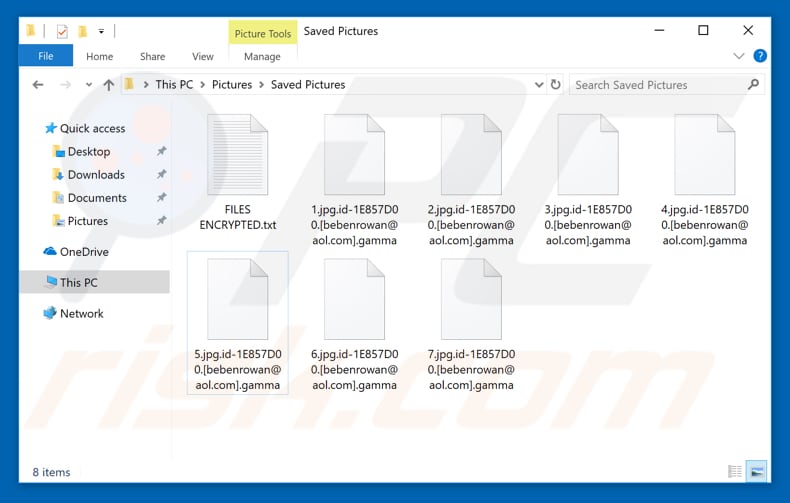Switch to Large icons view layout

point(758,471)
